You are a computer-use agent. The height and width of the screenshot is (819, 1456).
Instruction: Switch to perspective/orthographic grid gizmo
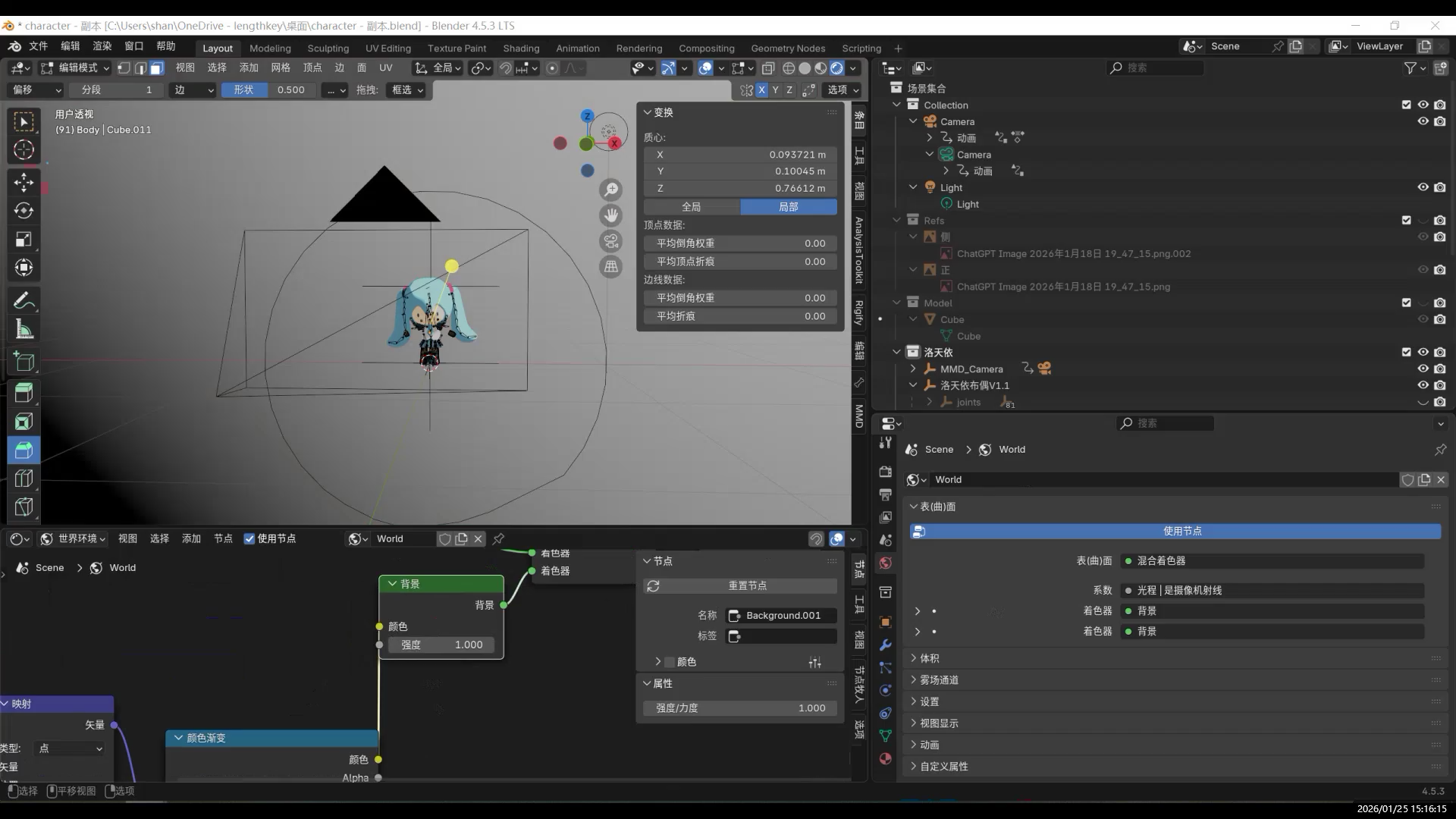[610, 267]
